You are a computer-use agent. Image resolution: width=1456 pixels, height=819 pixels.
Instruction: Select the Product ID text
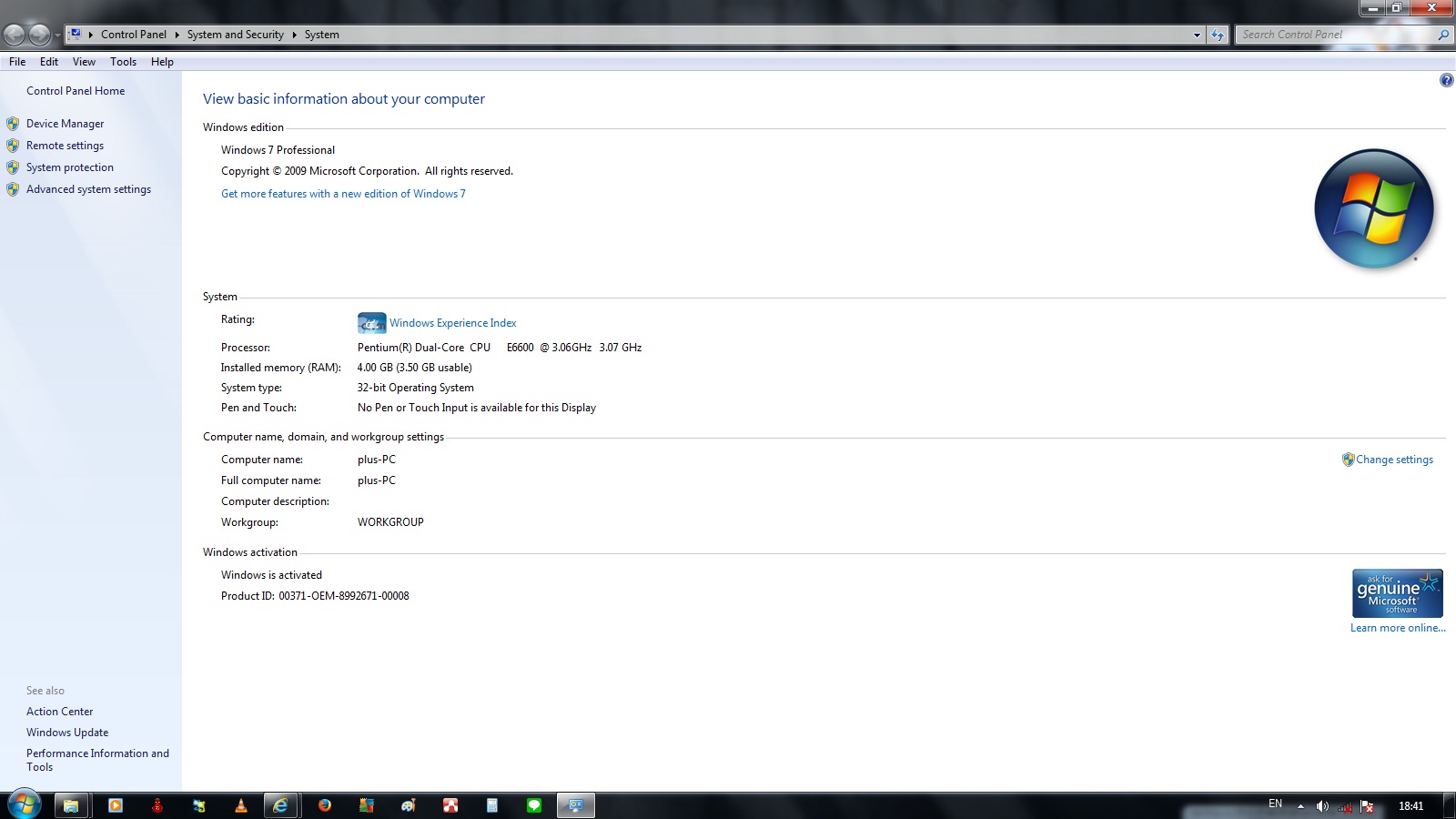point(315,596)
